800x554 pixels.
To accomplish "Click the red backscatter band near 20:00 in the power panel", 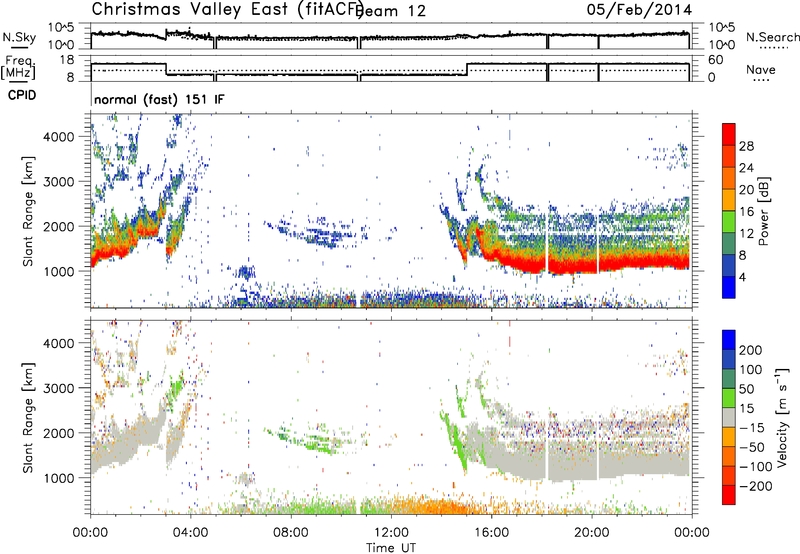I will pos(592,264).
